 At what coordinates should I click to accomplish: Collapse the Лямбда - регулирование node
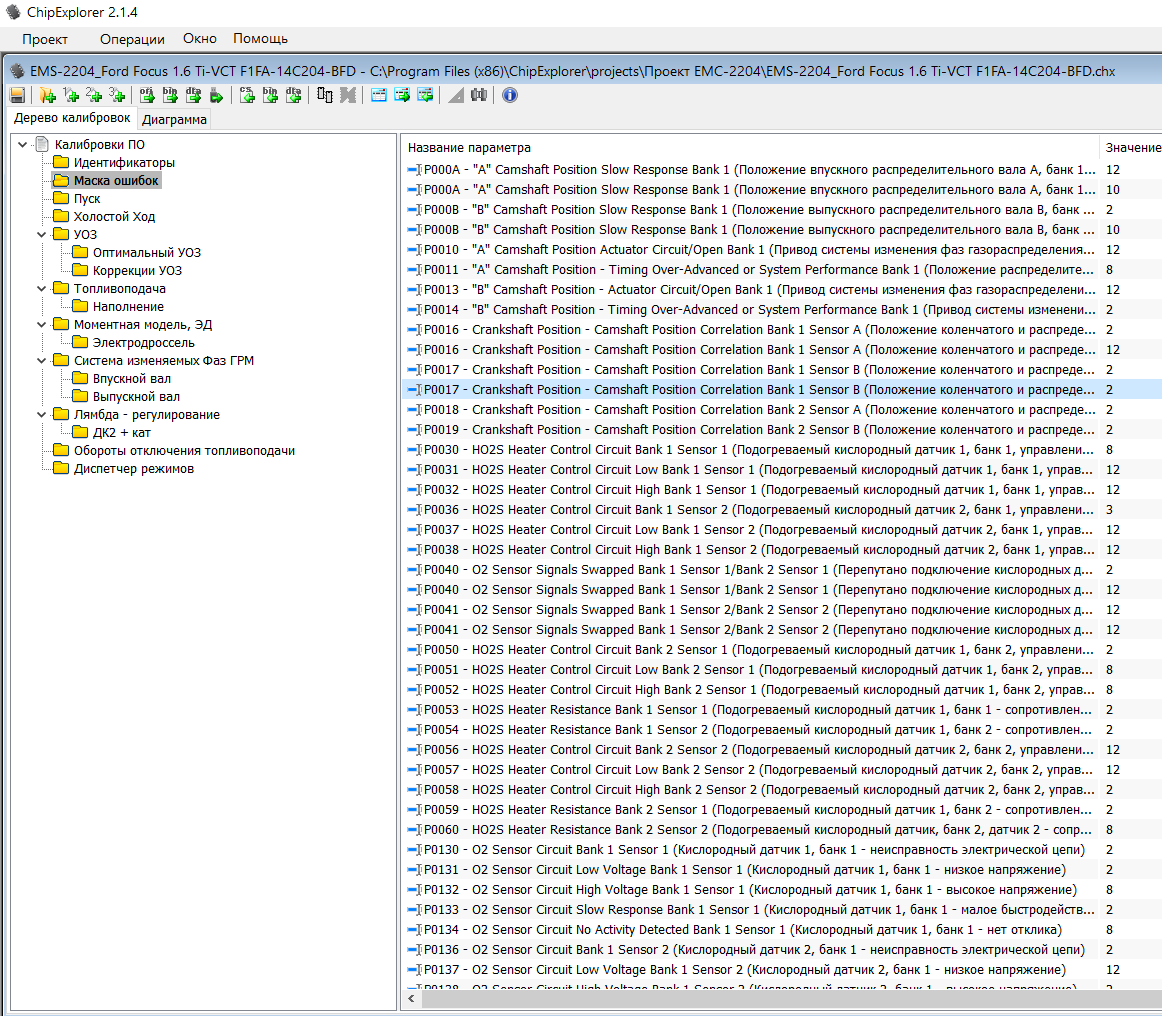[x=41, y=415]
